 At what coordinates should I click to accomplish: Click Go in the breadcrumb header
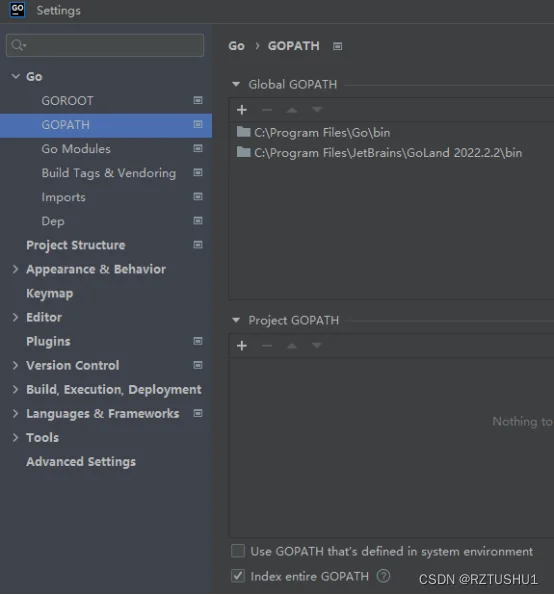coord(236,46)
